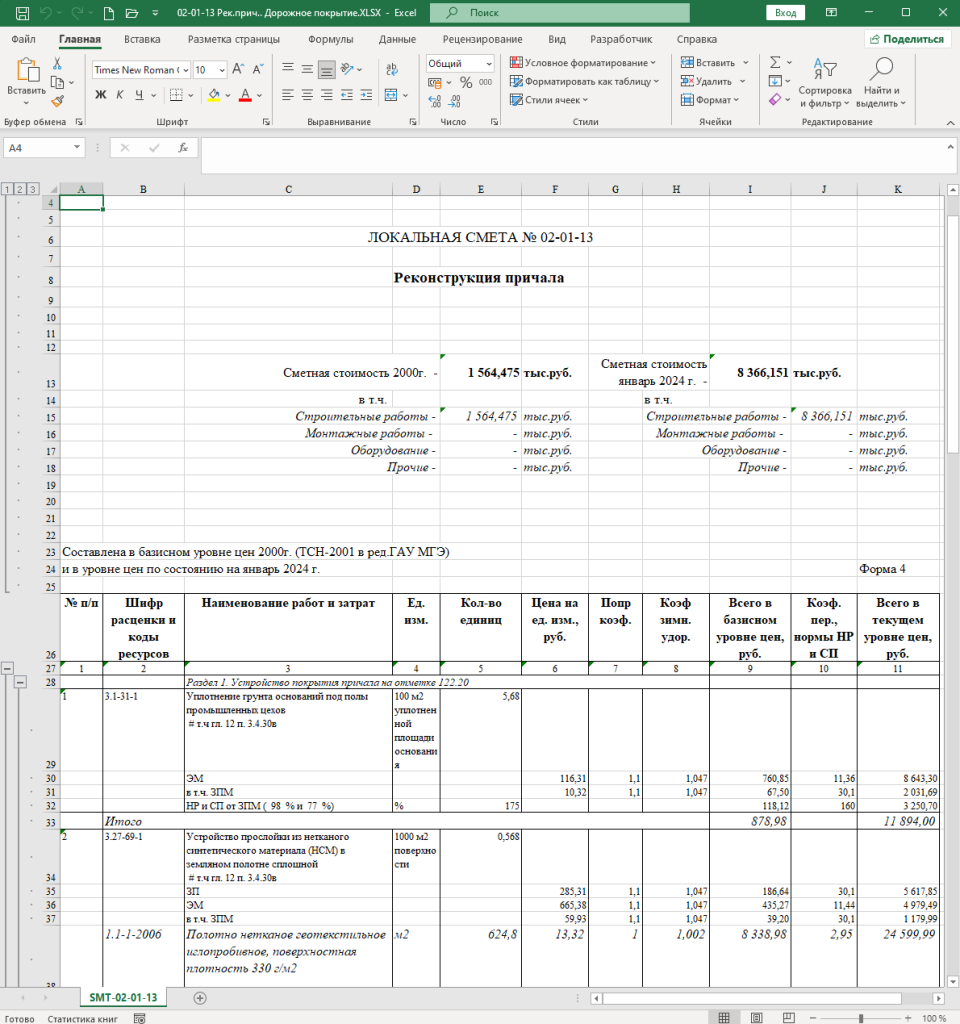The image size is (960, 1024).
Task: Open Условное форматирование menu
Action: coord(582,63)
